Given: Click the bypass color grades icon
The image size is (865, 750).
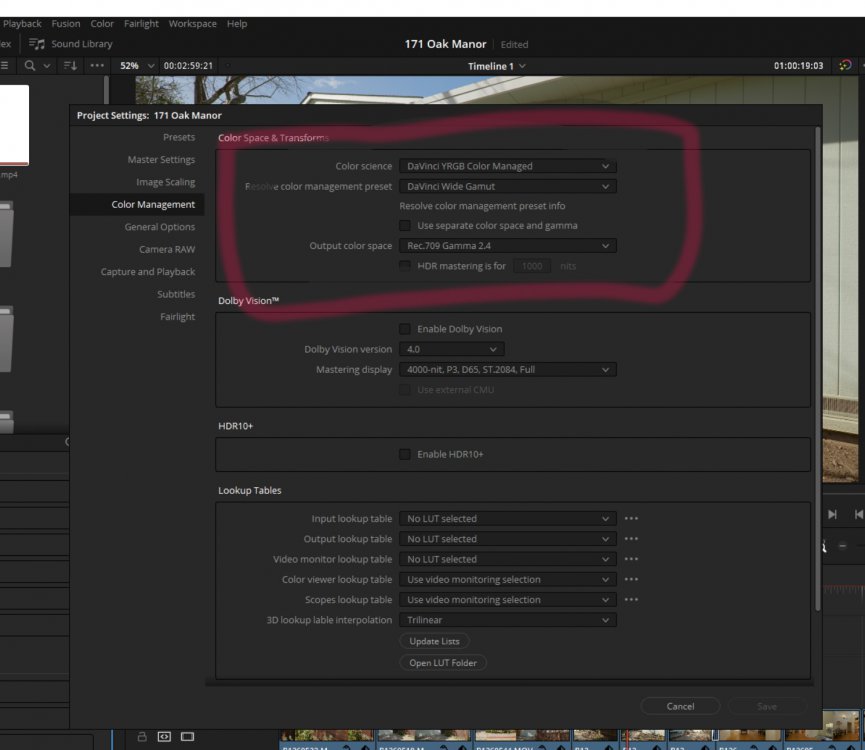Looking at the screenshot, I should coord(845,66).
